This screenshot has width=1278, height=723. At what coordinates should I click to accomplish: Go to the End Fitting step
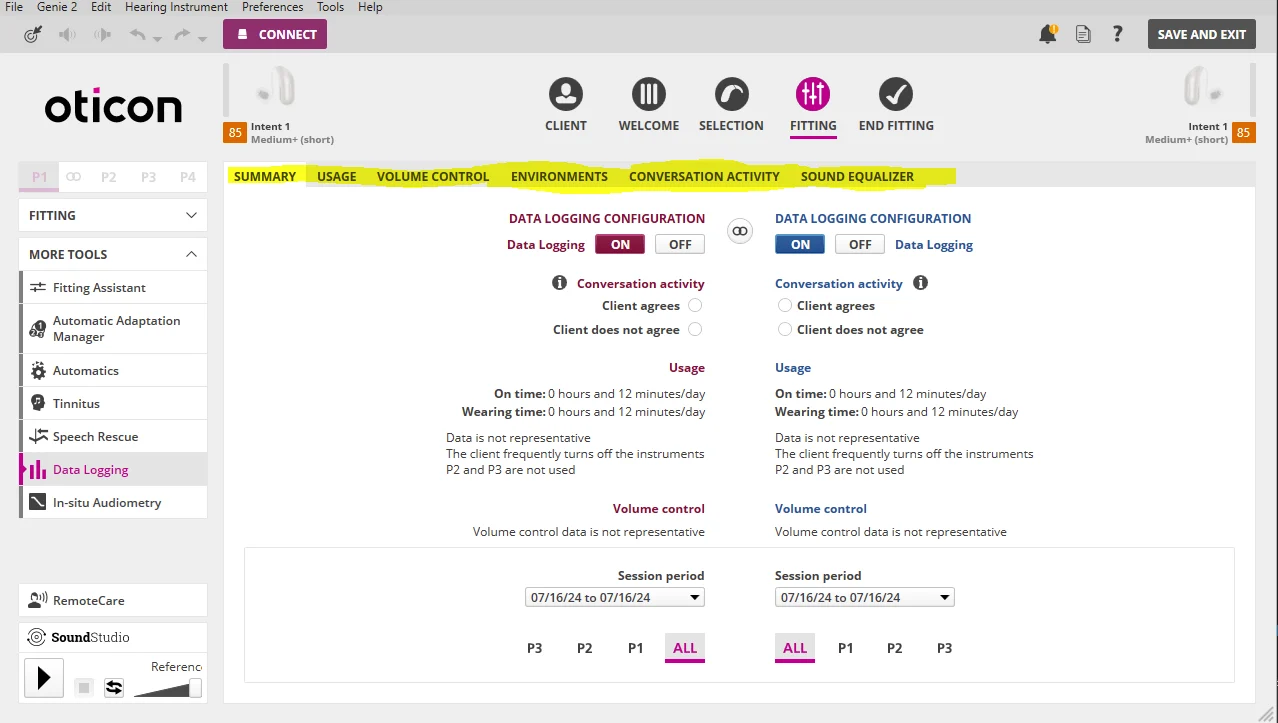pyautogui.click(x=896, y=105)
